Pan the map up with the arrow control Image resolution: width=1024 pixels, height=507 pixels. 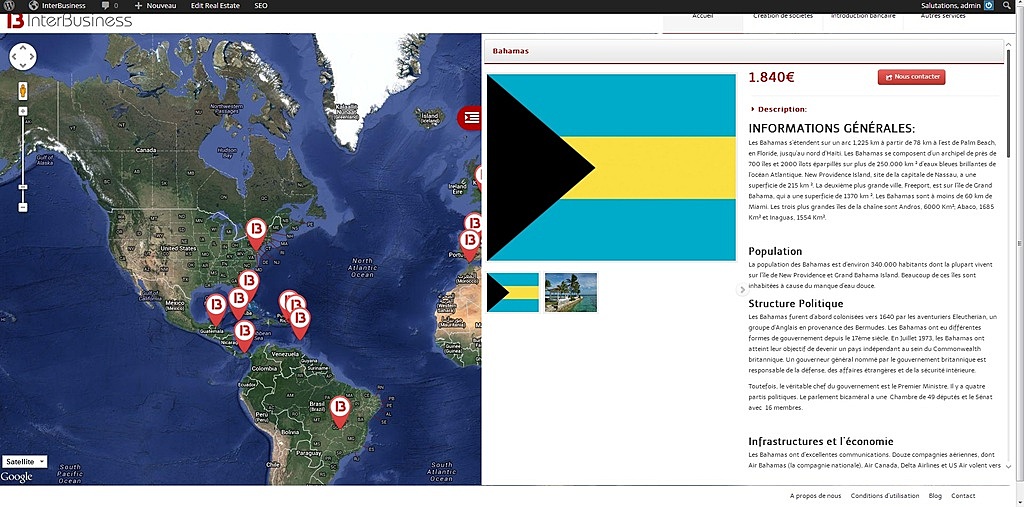(x=23, y=48)
